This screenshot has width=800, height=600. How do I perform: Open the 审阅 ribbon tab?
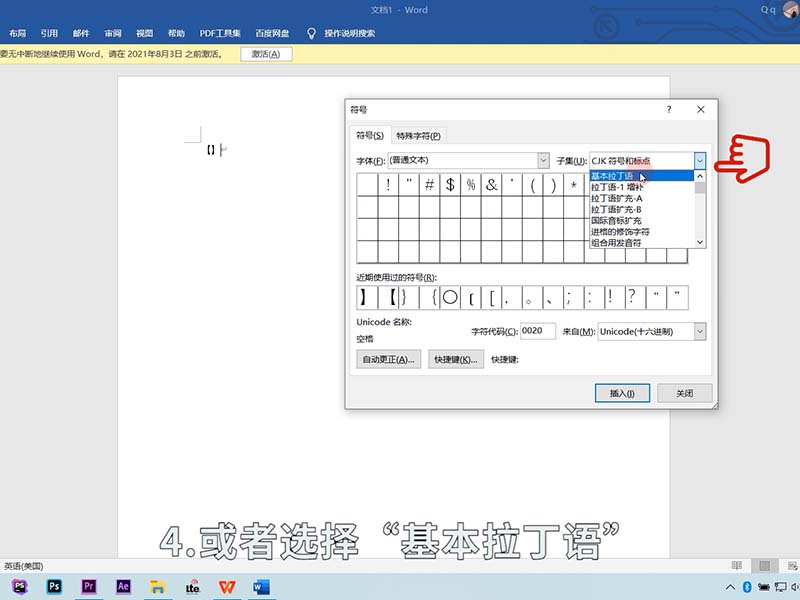tap(113, 33)
